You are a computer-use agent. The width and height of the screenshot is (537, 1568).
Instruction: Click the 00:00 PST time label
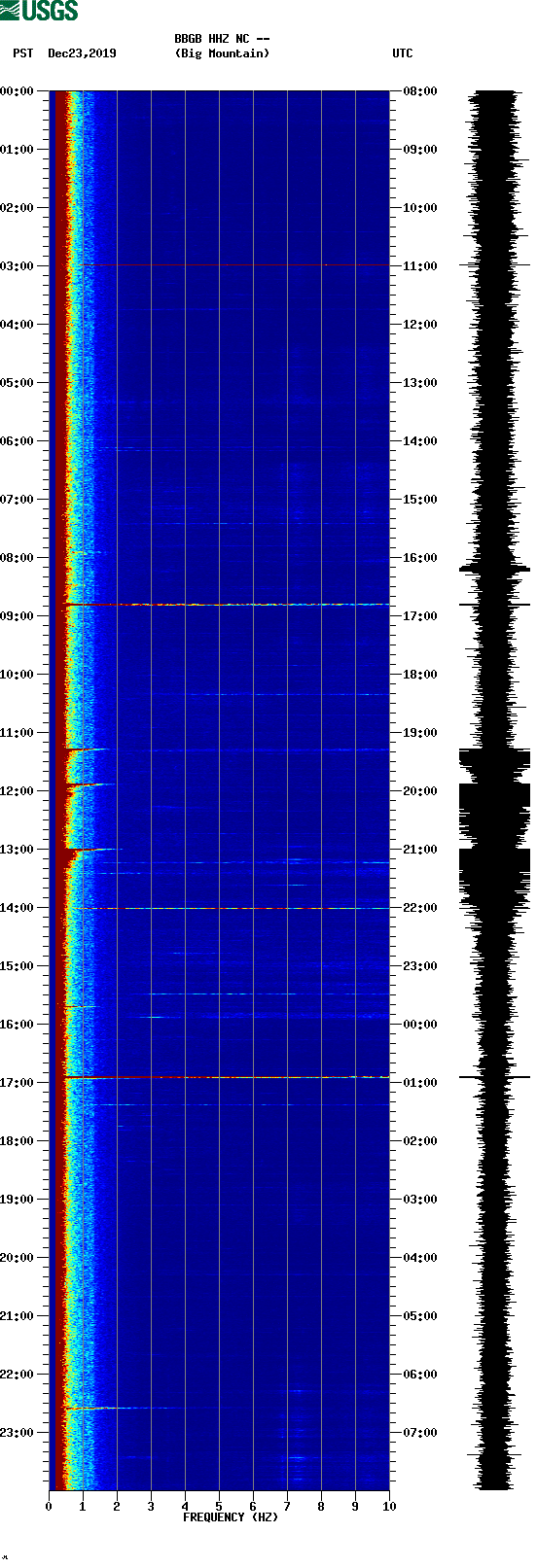(x=17, y=91)
